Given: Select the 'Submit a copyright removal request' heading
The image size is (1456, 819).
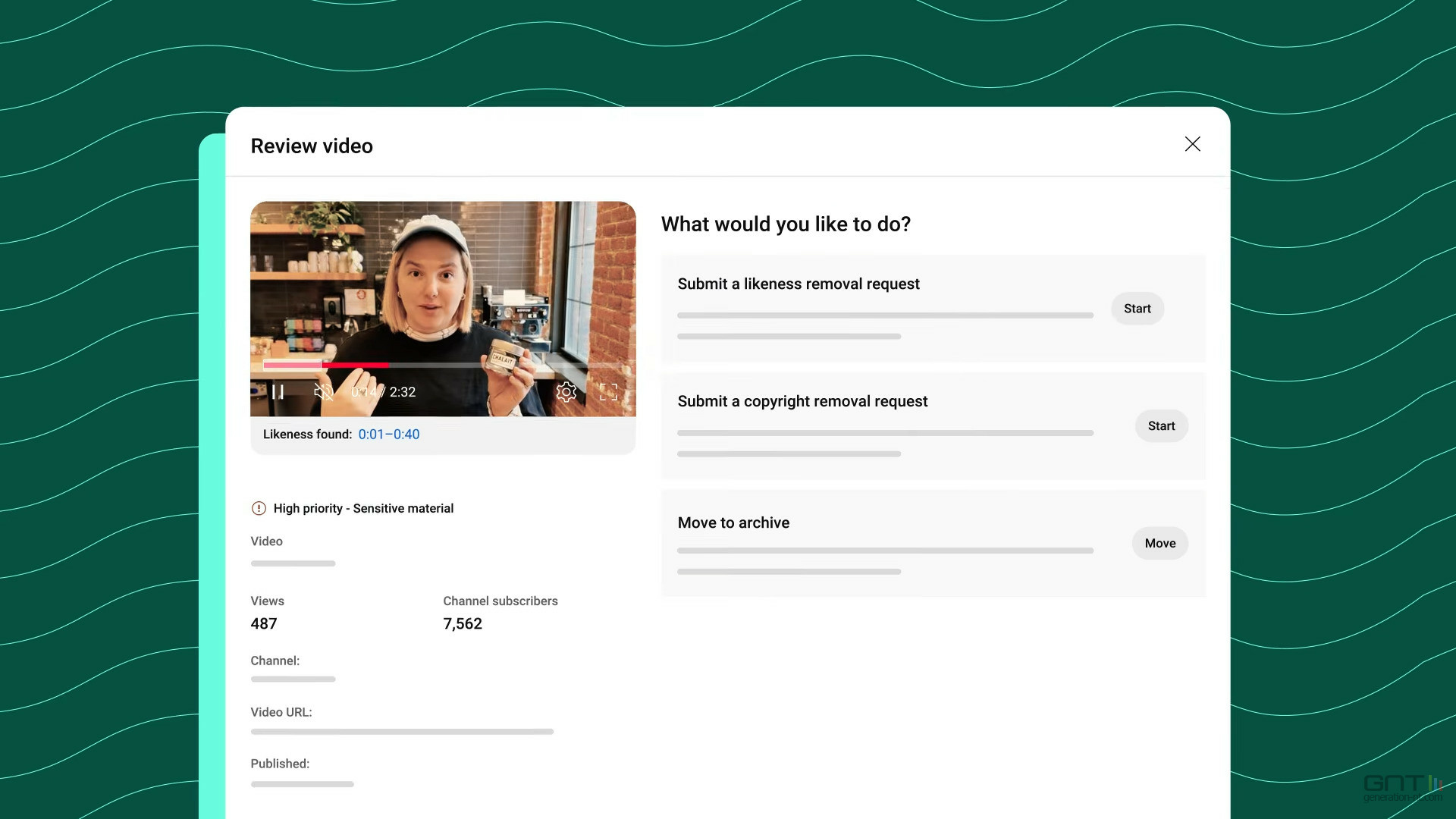Looking at the screenshot, I should (802, 401).
